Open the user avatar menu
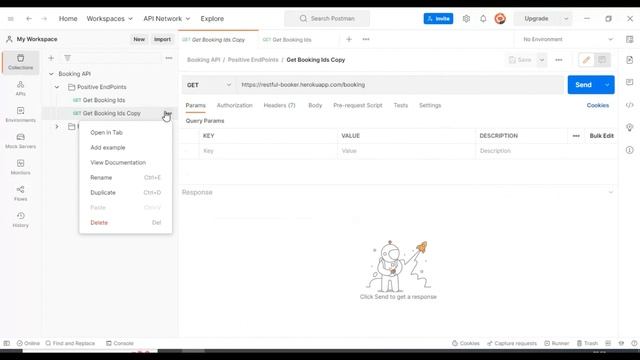Screen dimensions: 640x360 coord(500,19)
